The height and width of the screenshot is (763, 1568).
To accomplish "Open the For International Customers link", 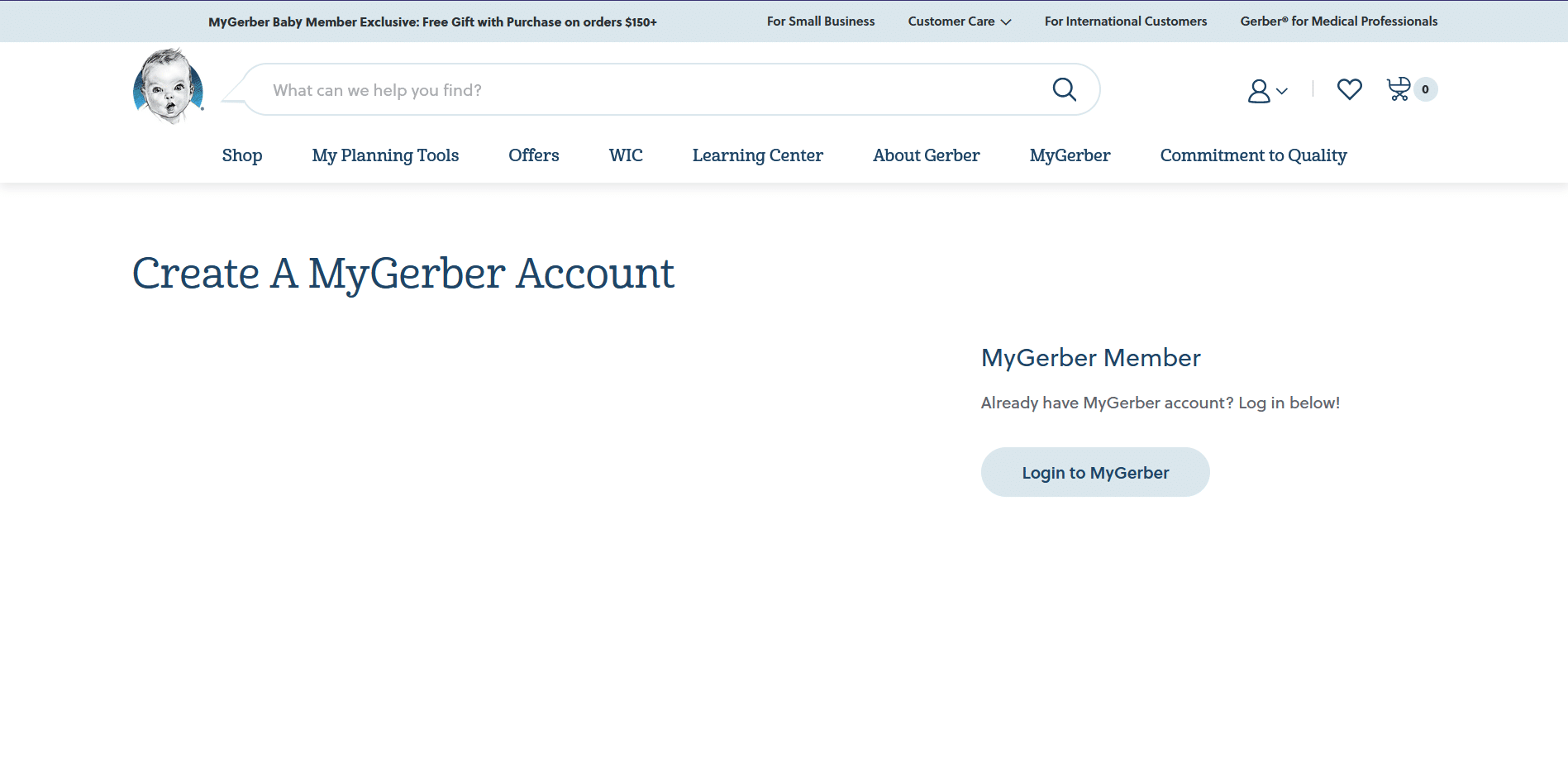I will click(x=1126, y=21).
